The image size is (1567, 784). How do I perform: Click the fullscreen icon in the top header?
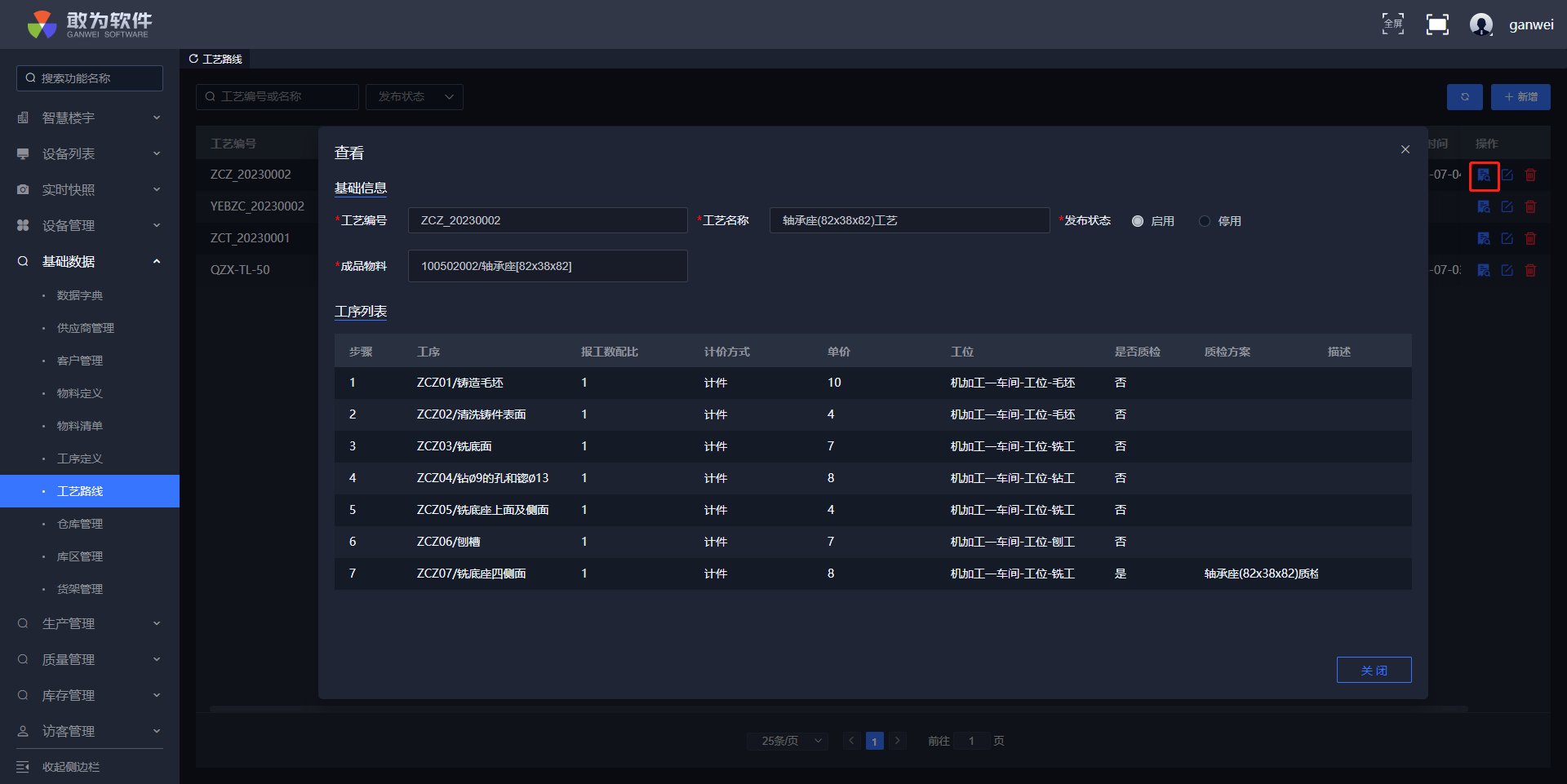click(1392, 24)
